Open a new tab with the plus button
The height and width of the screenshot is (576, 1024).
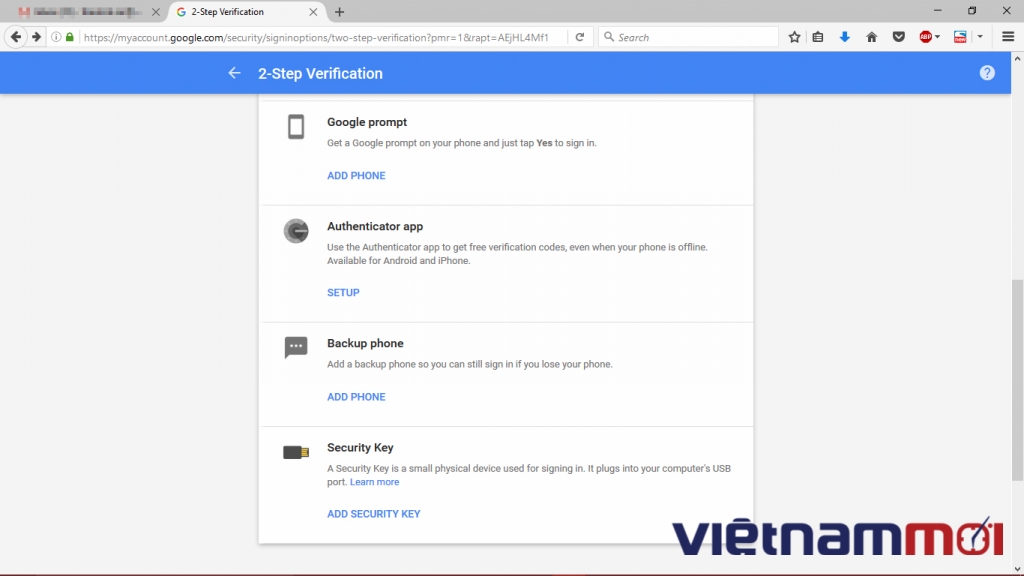339,12
